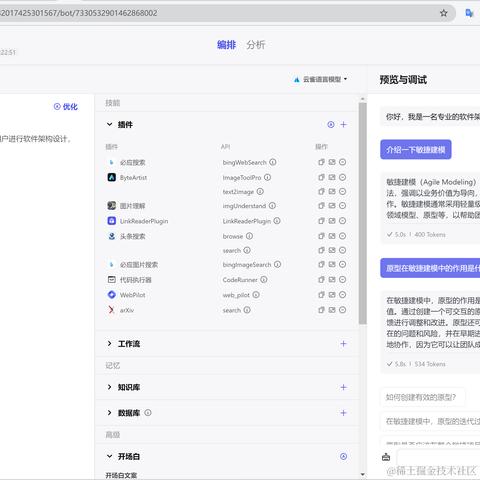480x480 pixels.
Task: Click the scrollbar down arrow
Action: [363, 474]
